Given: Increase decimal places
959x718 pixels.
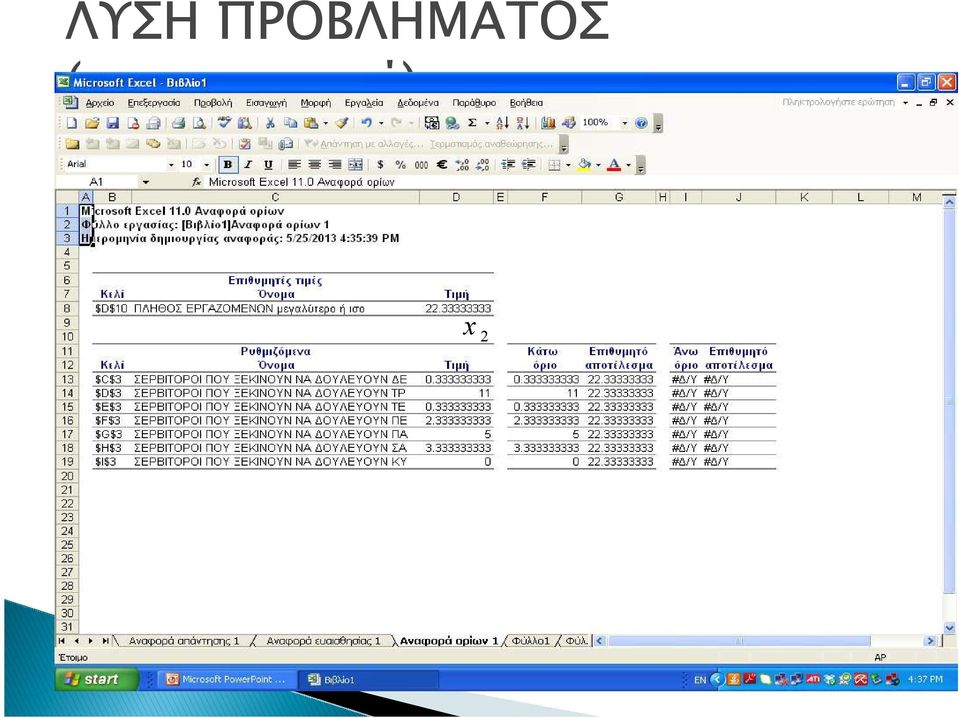Looking at the screenshot, I should pos(462,165).
